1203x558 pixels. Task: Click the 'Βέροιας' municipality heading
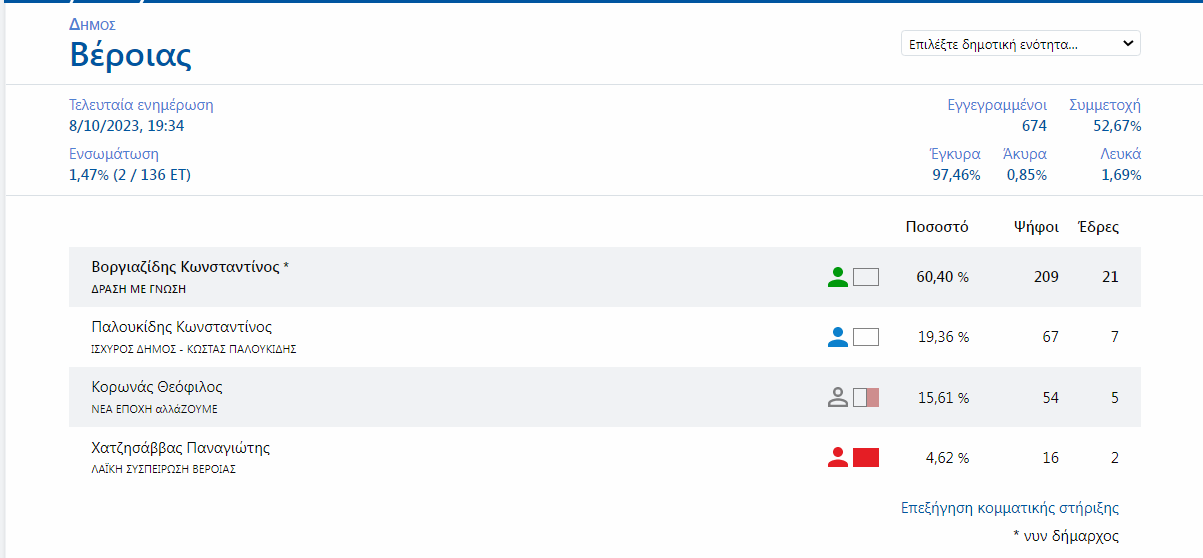[x=130, y=54]
